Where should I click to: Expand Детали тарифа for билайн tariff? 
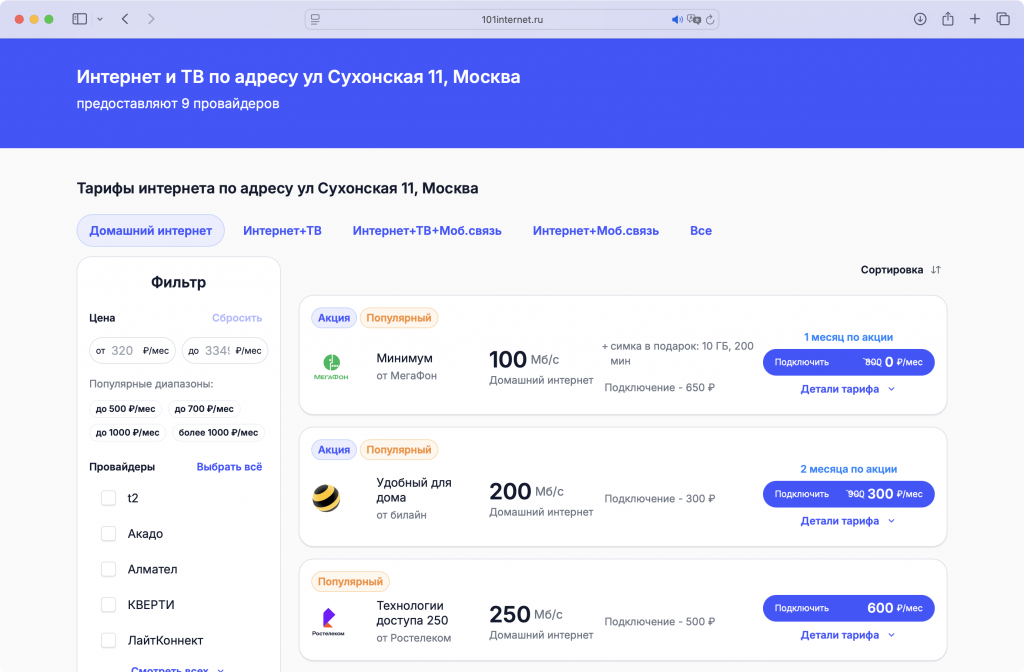[848, 521]
